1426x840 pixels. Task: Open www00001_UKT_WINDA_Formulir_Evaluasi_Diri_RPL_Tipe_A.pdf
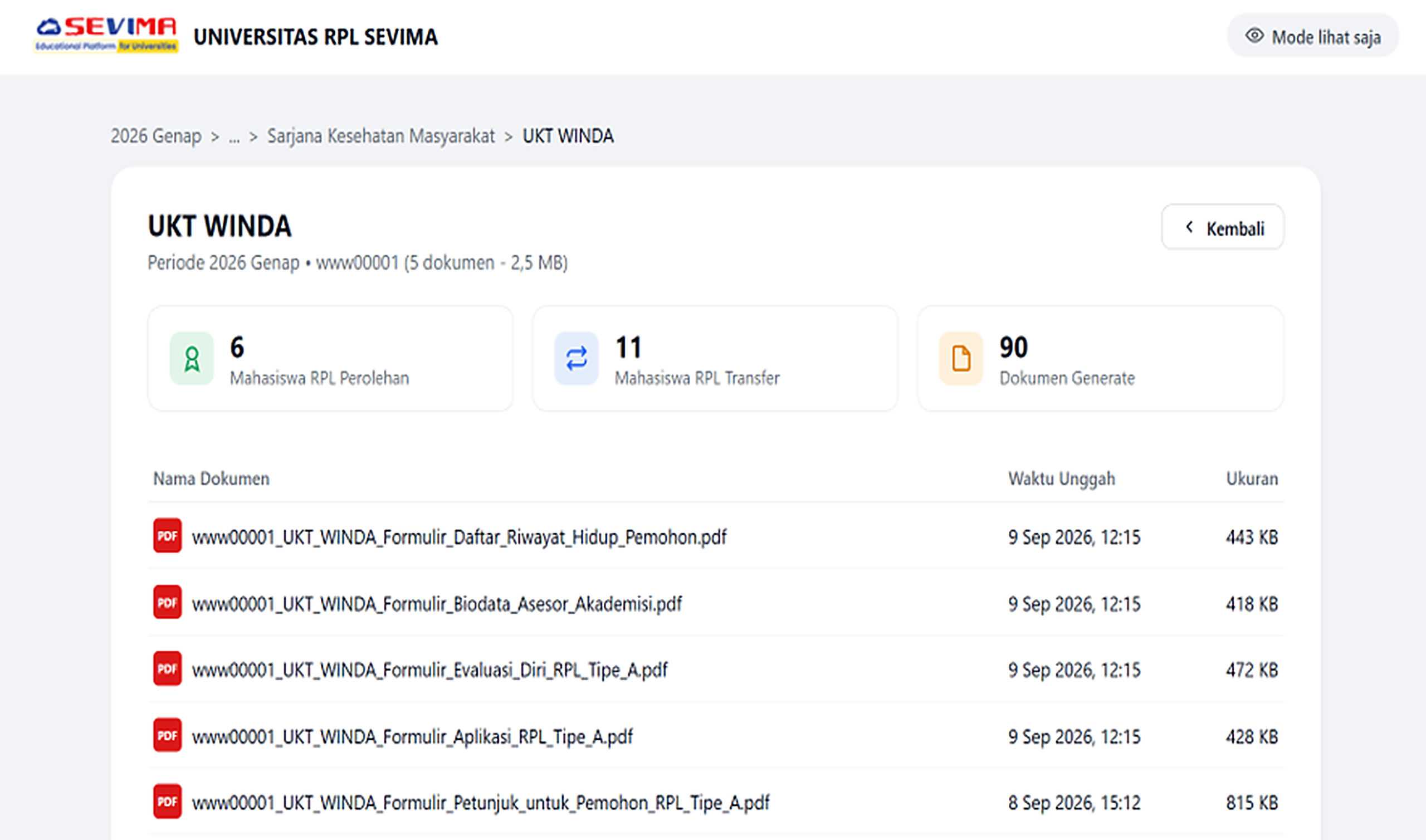(x=429, y=670)
